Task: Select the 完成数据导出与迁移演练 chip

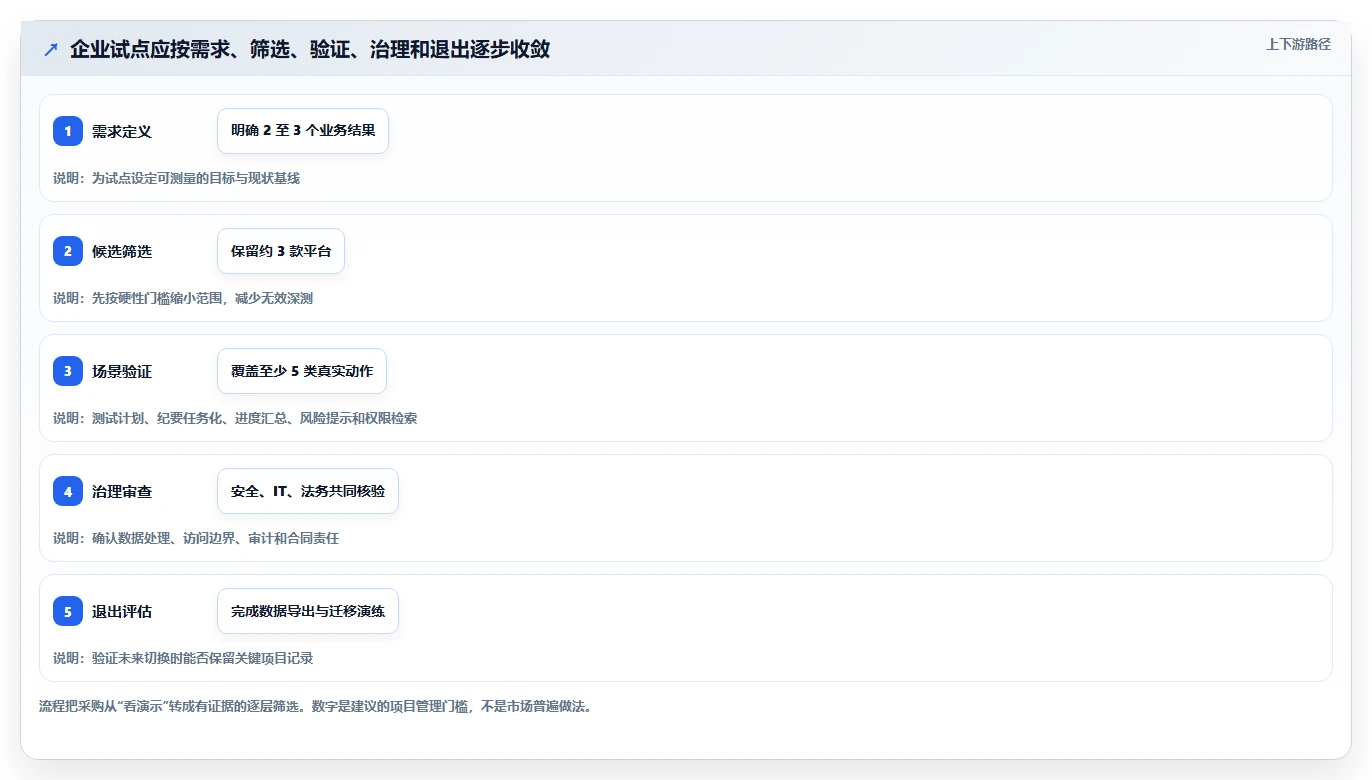Action: pos(308,611)
